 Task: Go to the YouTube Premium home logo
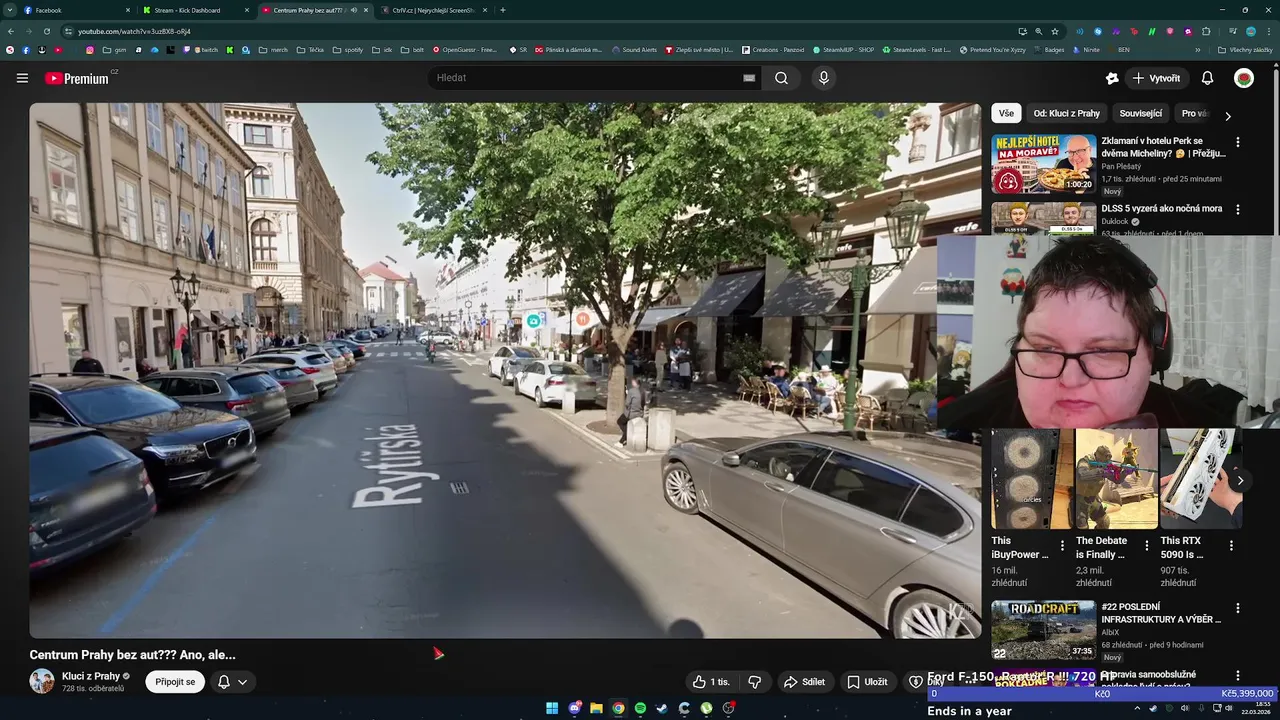tap(78, 78)
